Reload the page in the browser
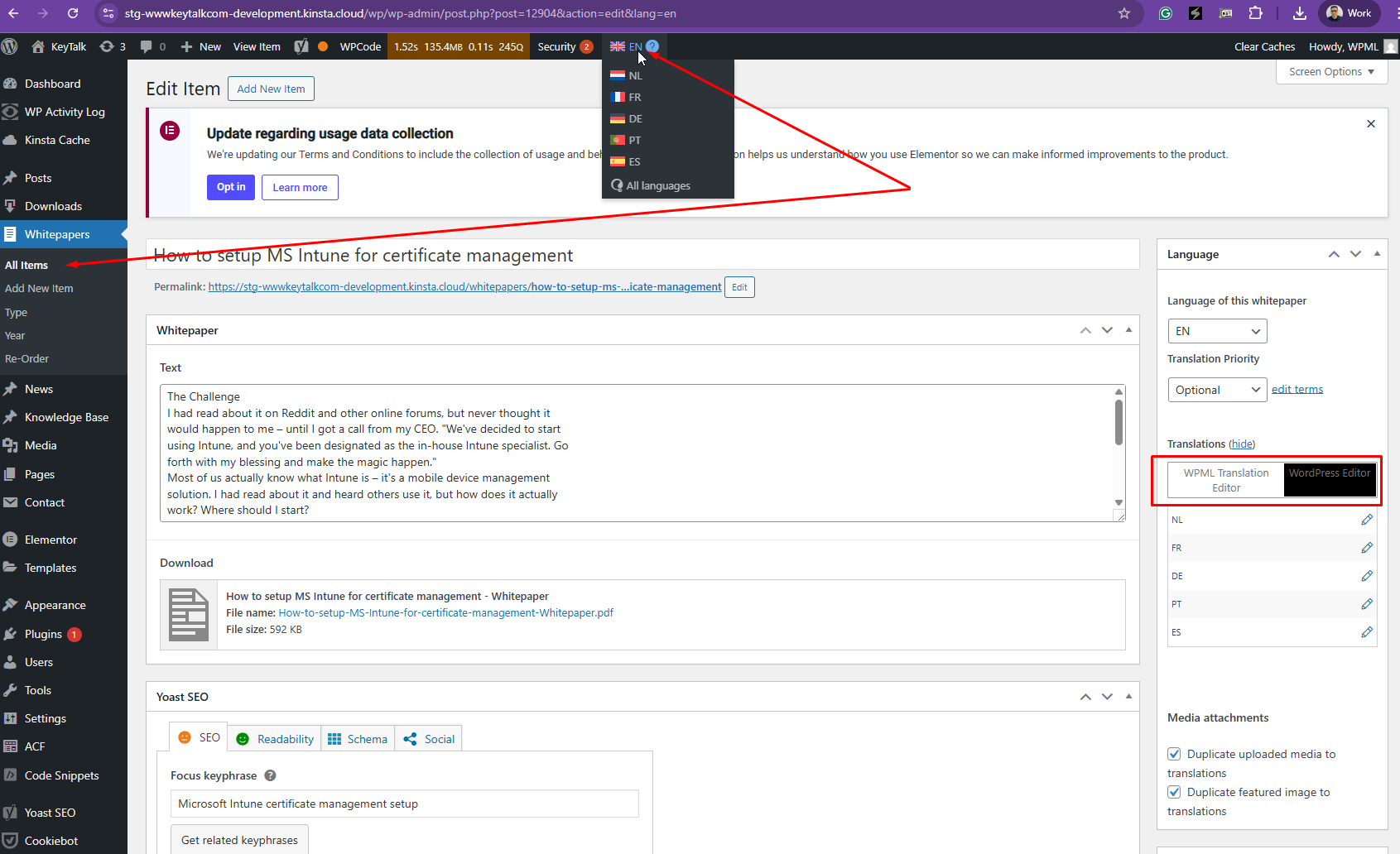Image resolution: width=1400 pixels, height=854 pixels. (73, 13)
